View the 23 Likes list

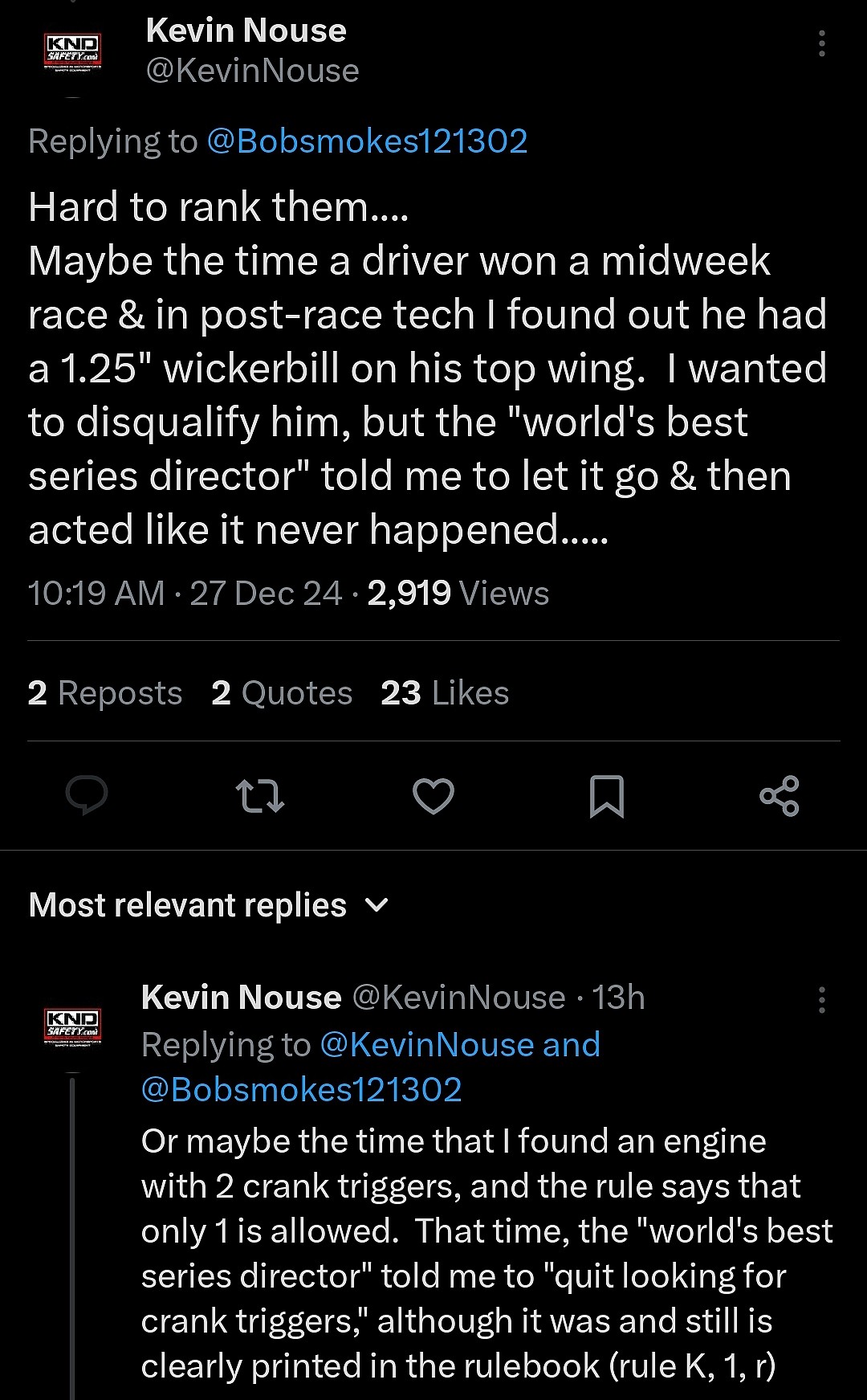pyautogui.click(x=445, y=692)
